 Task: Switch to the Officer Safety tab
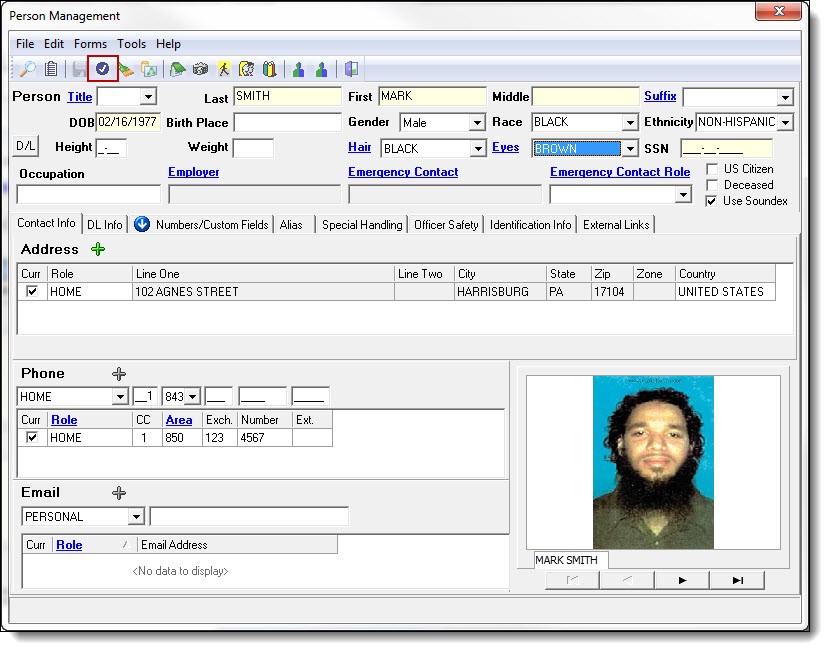coord(446,225)
